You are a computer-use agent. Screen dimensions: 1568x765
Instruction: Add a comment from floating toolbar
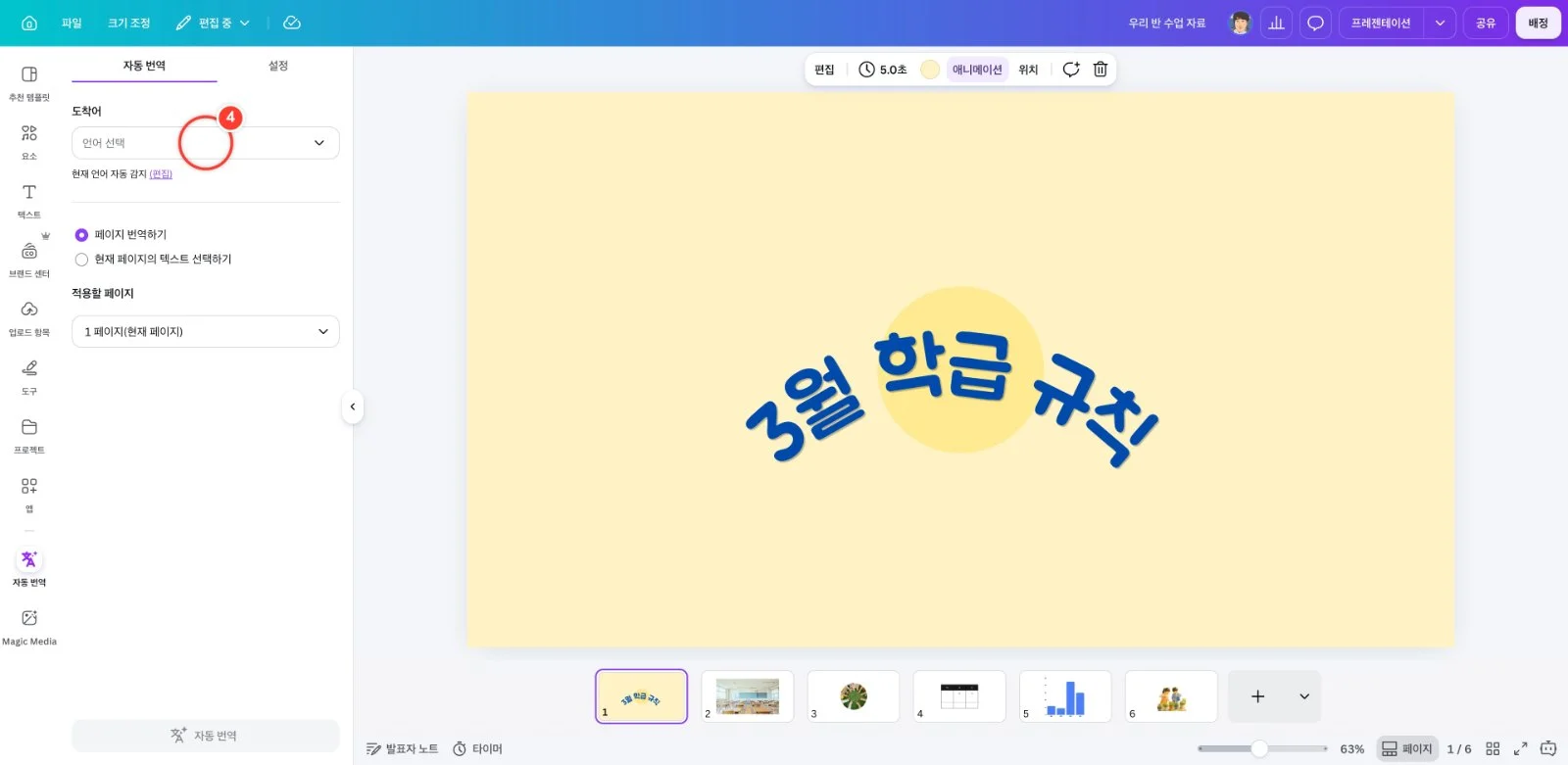1071,70
